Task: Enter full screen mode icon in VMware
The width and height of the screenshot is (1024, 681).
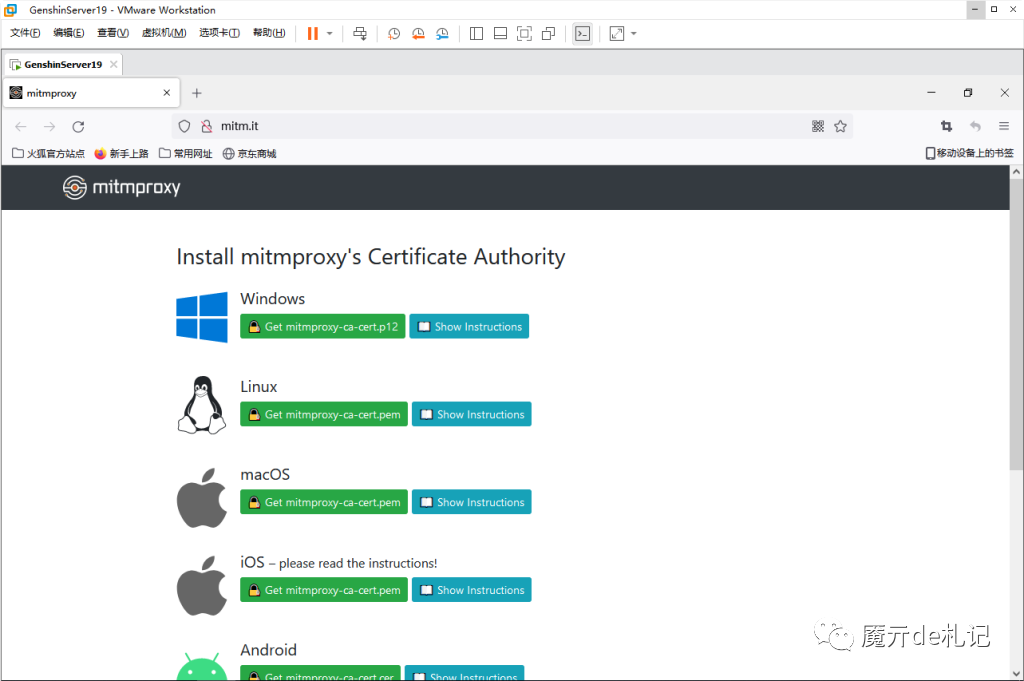Action: 524,33
